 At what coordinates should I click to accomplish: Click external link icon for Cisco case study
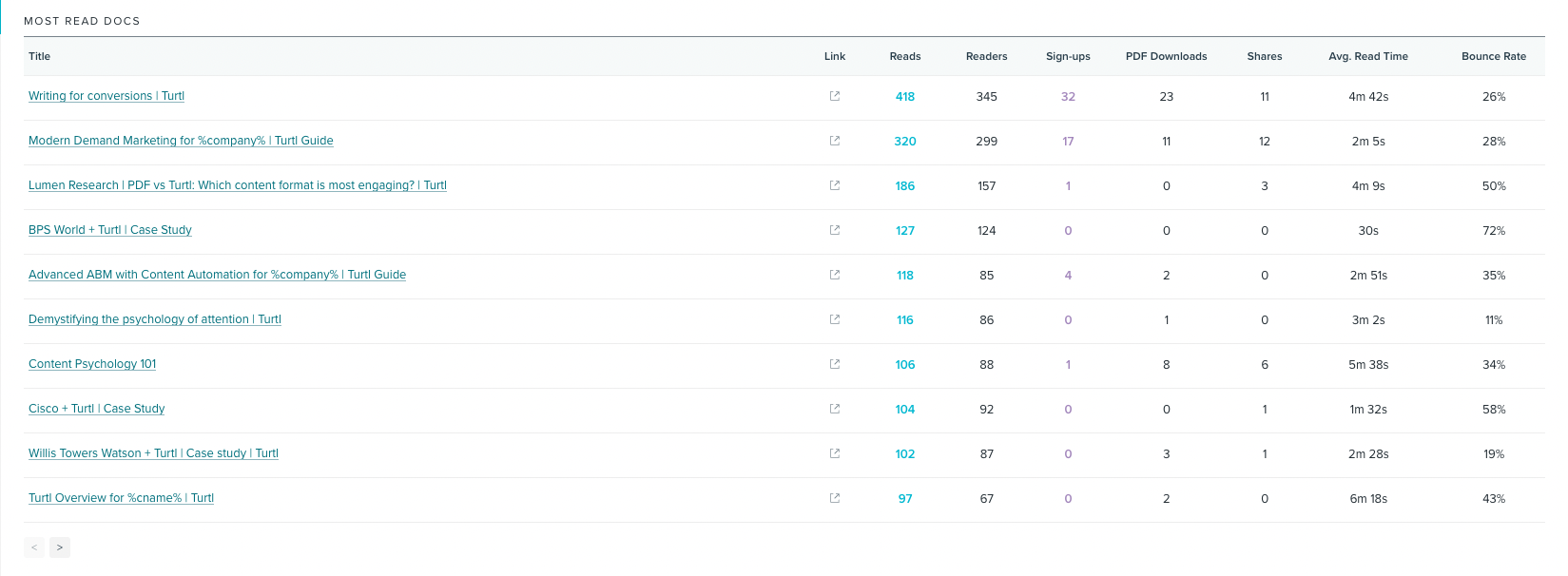835,409
